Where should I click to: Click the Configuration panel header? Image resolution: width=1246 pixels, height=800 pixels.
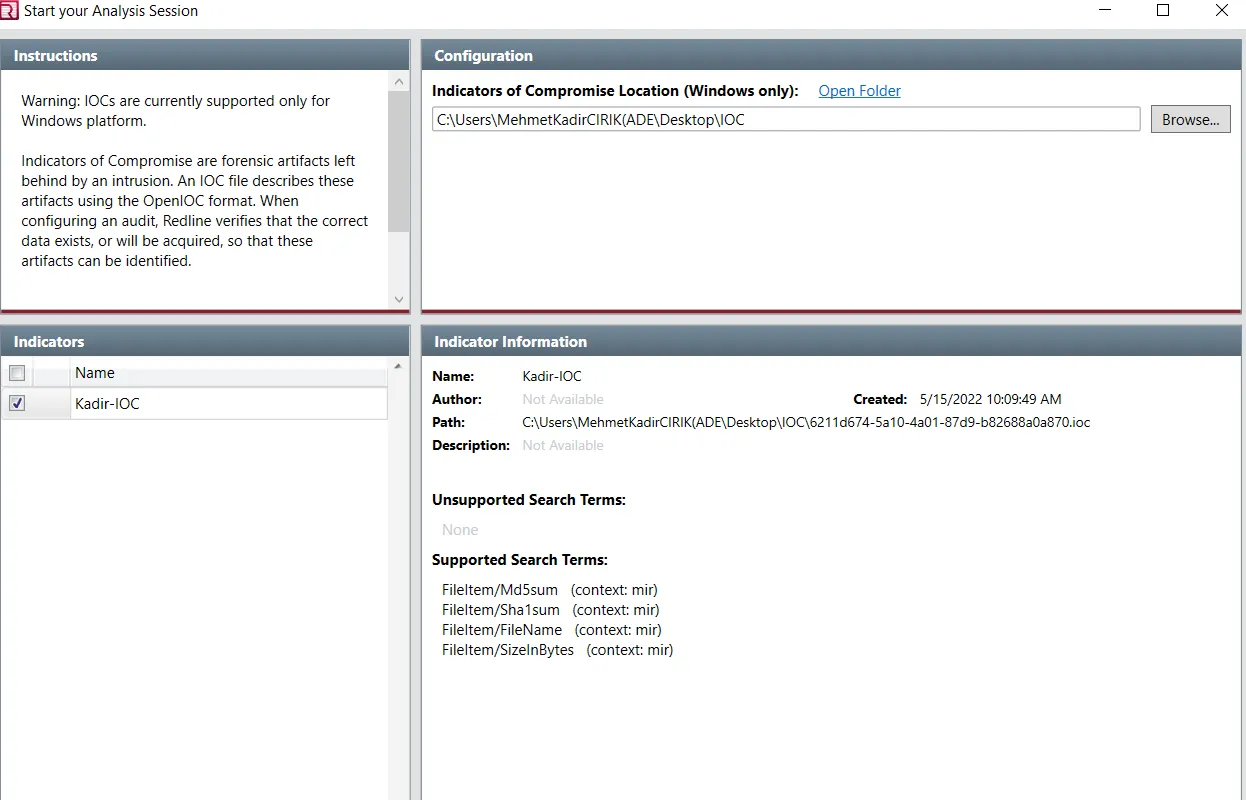832,55
